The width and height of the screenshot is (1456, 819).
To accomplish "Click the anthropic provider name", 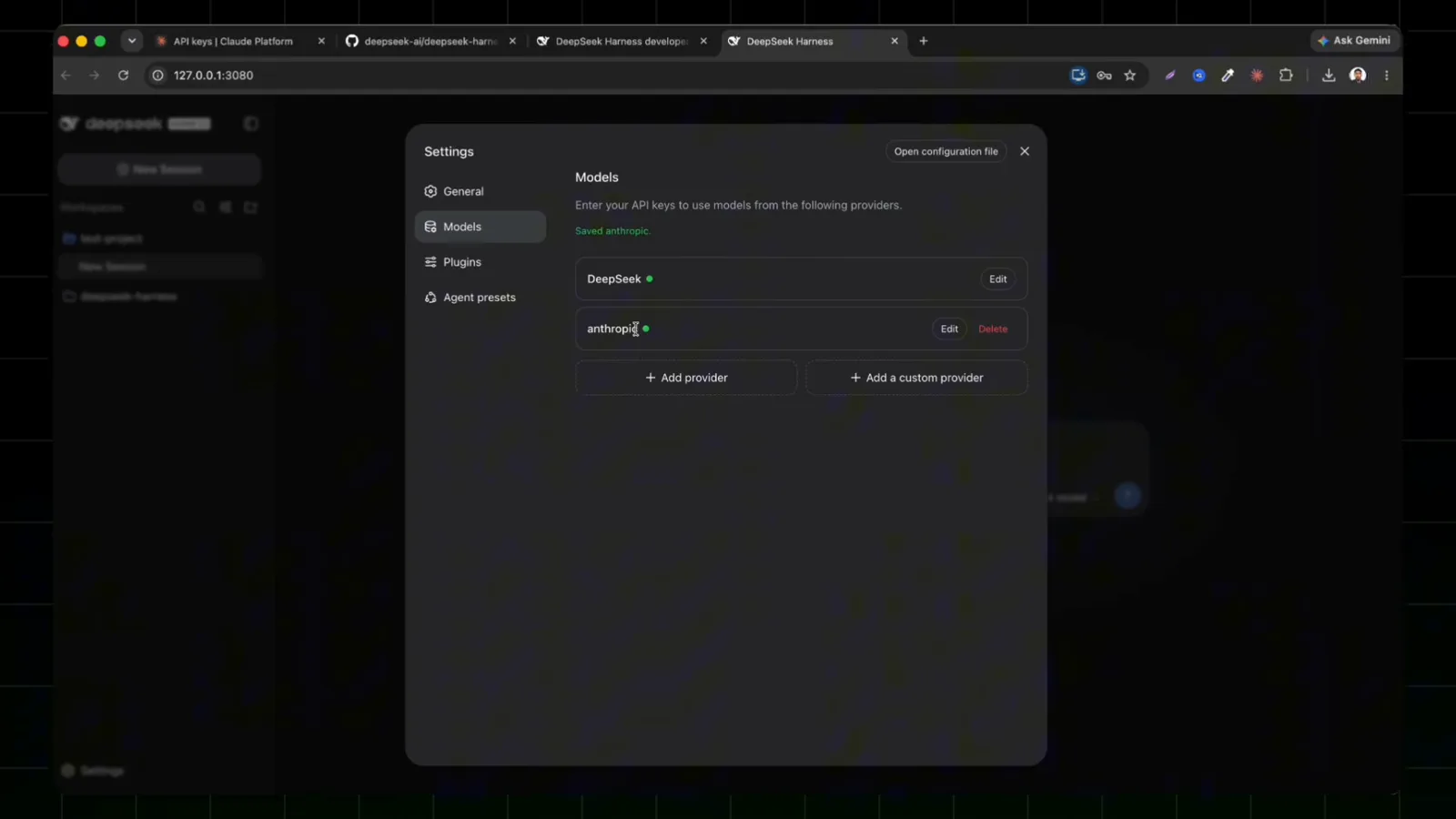I will coord(612,329).
